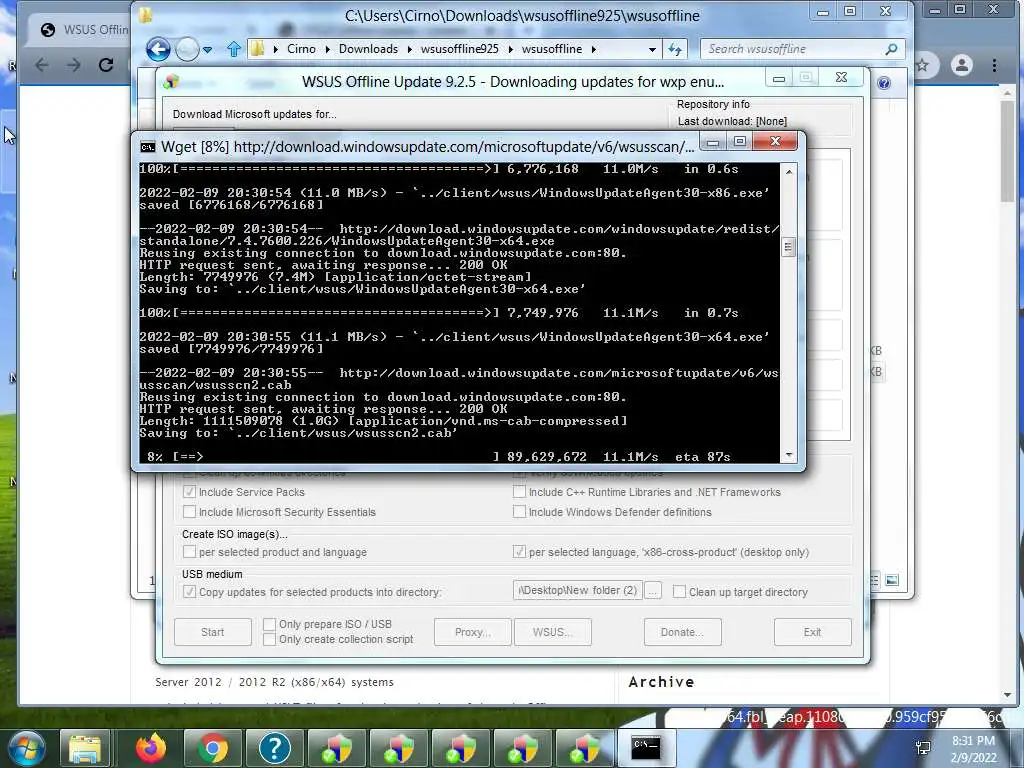
Task: Click the Explorer help question mark icon
Action: pyautogui.click(x=884, y=83)
